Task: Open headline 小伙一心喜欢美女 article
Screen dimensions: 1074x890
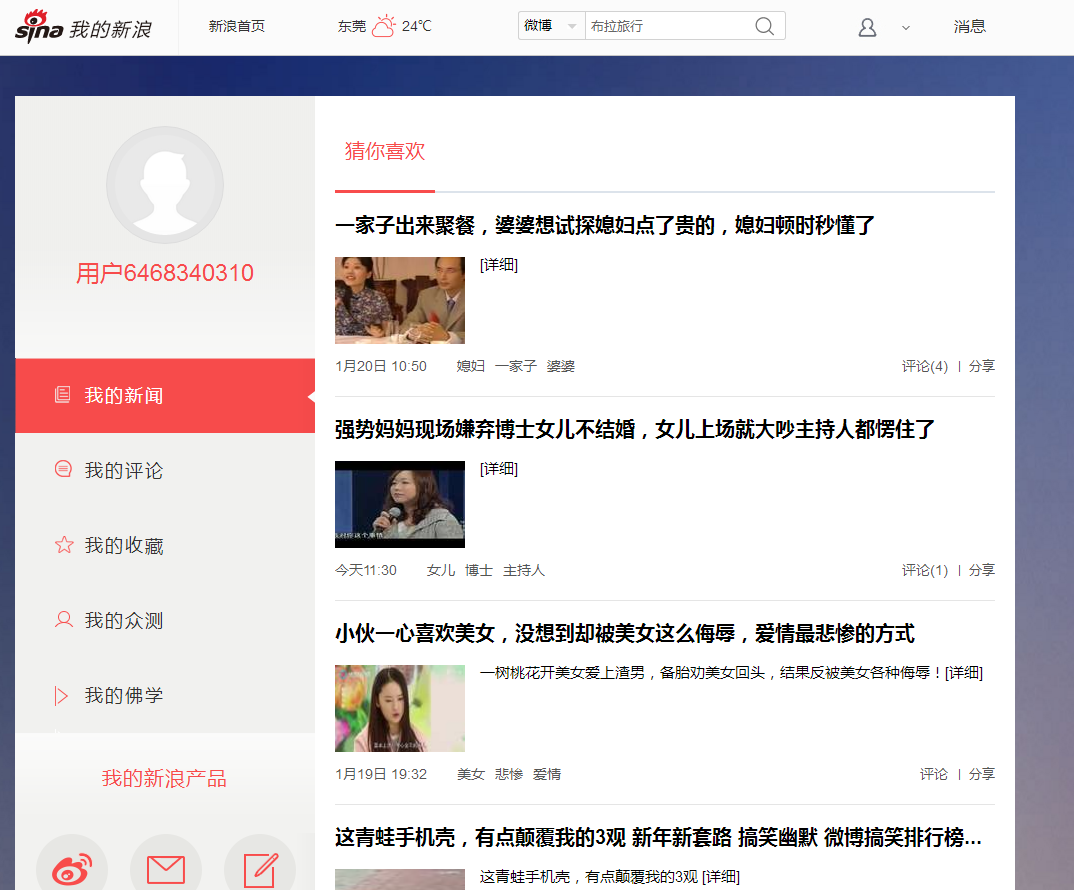Action: pyautogui.click(x=625, y=634)
